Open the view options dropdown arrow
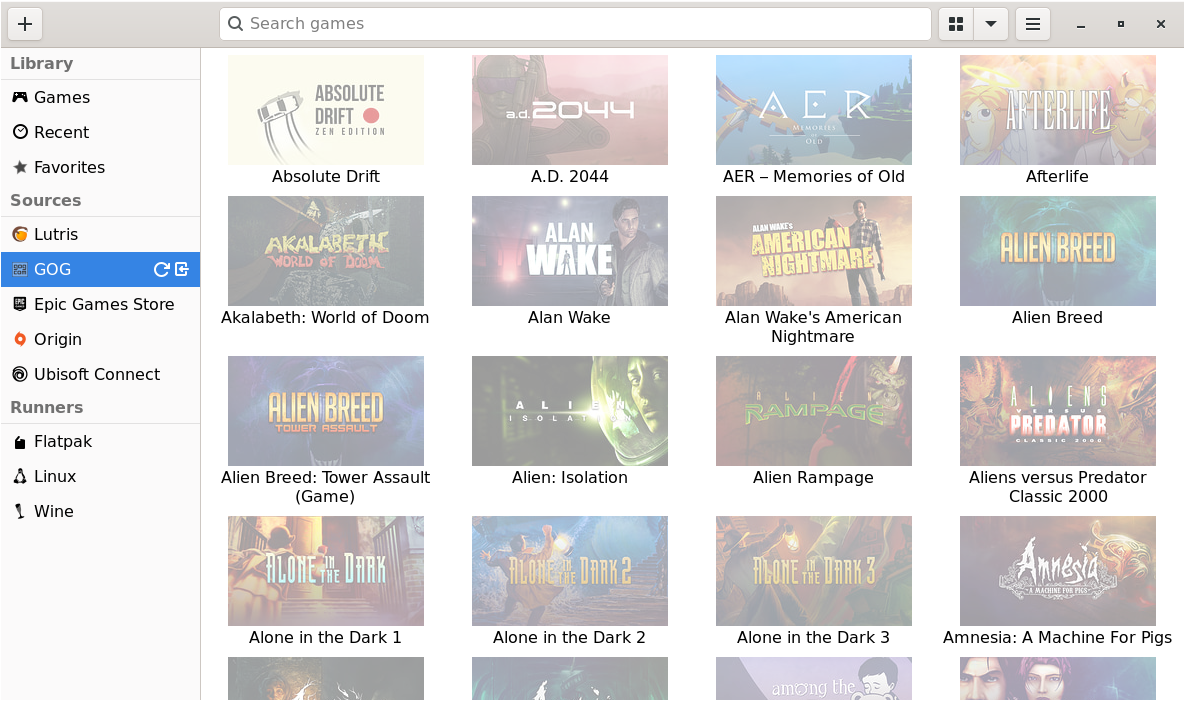The width and height of the screenshot is (1185, 701). pos(990,24)
